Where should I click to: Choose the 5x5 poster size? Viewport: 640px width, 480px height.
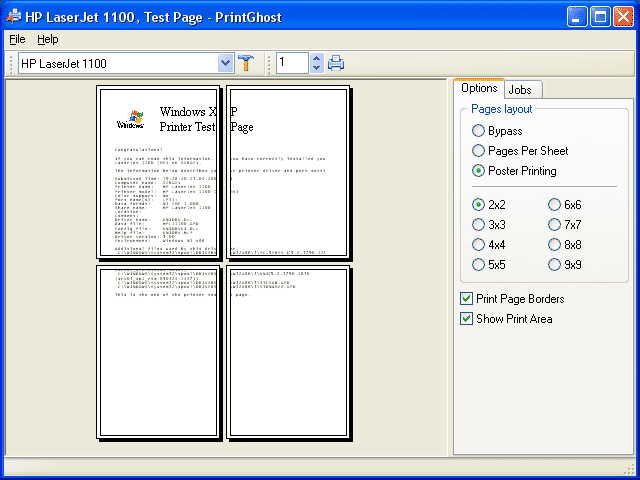click(489, 264)
